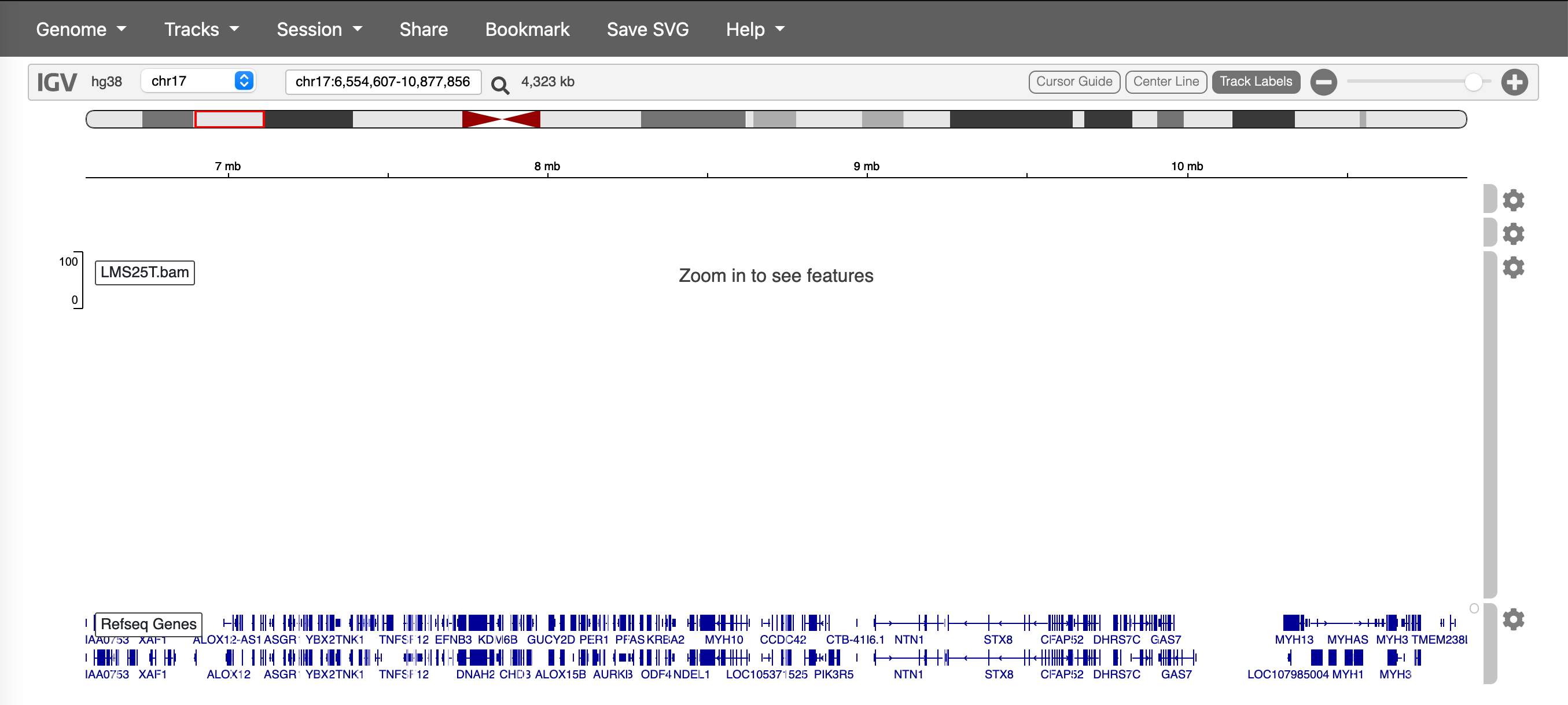
Task: Open LMS25T.bam track gear settings
Action: 1512,267
